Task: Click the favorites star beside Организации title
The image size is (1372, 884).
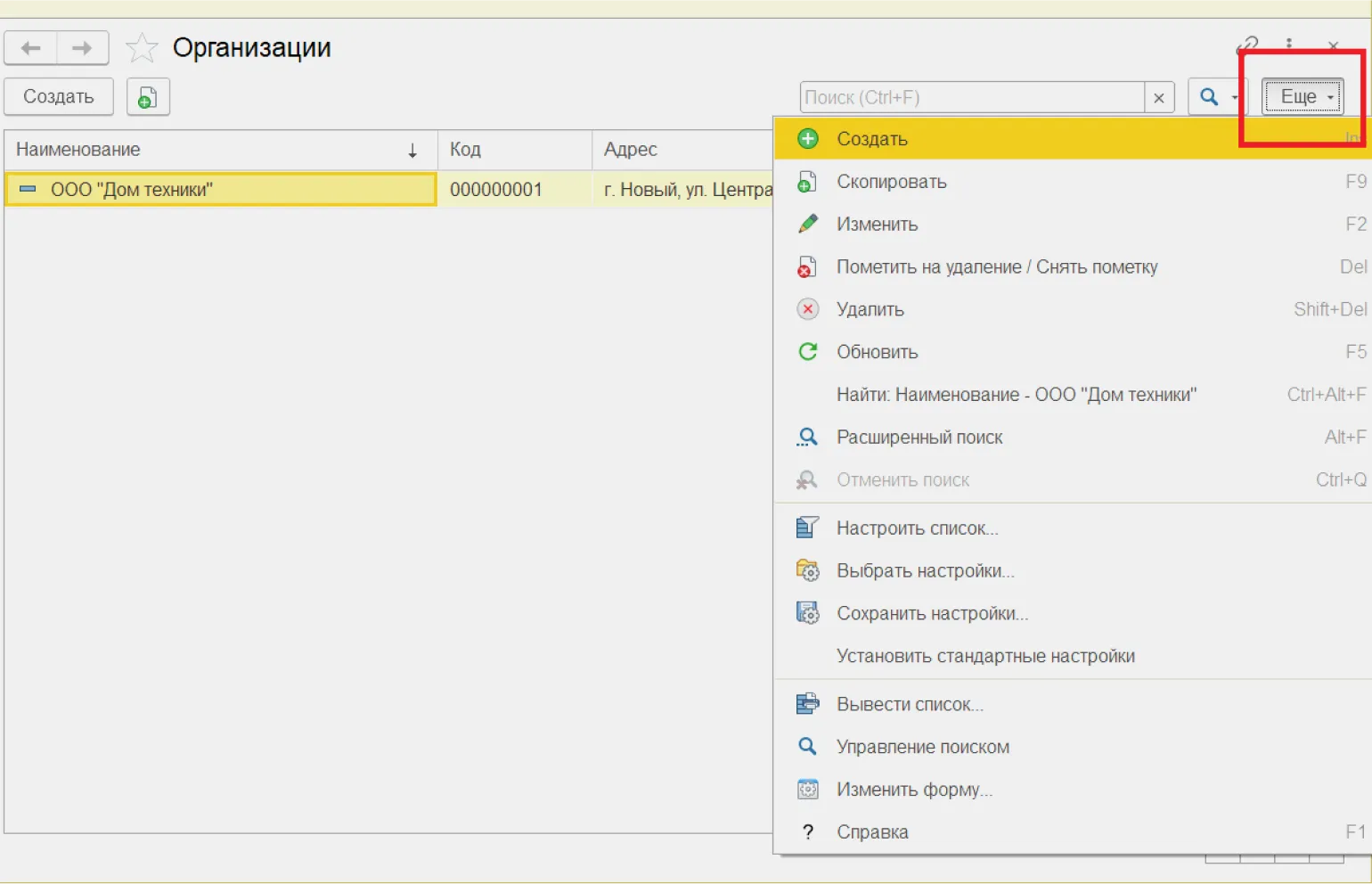Action: 142,48
